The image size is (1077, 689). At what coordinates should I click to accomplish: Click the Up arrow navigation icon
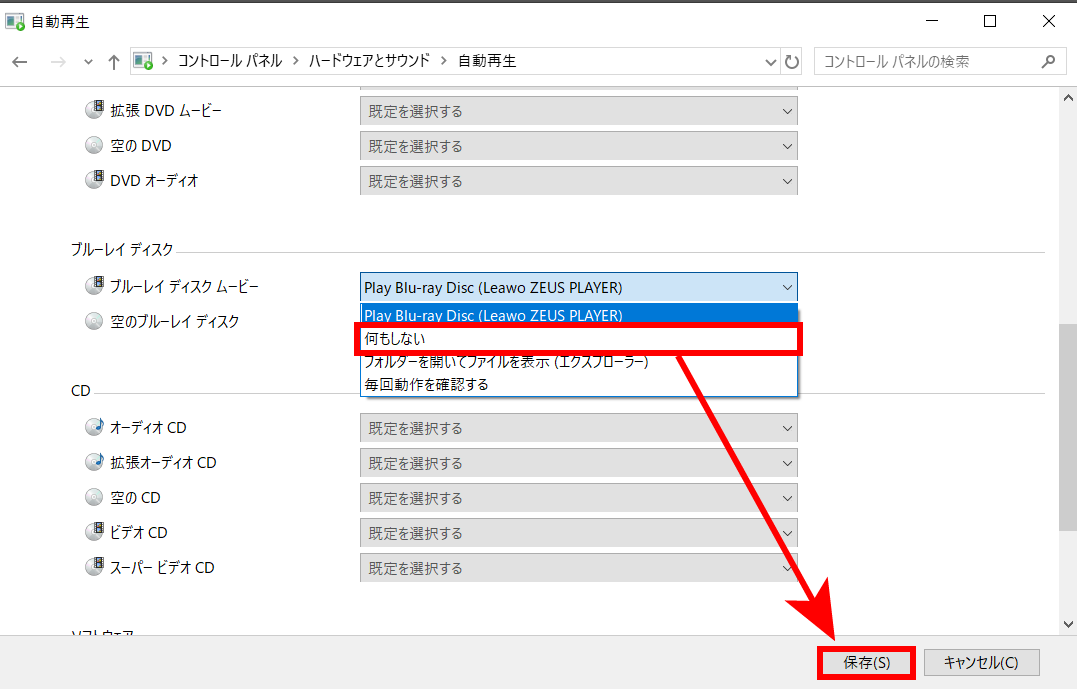[113, 62]
